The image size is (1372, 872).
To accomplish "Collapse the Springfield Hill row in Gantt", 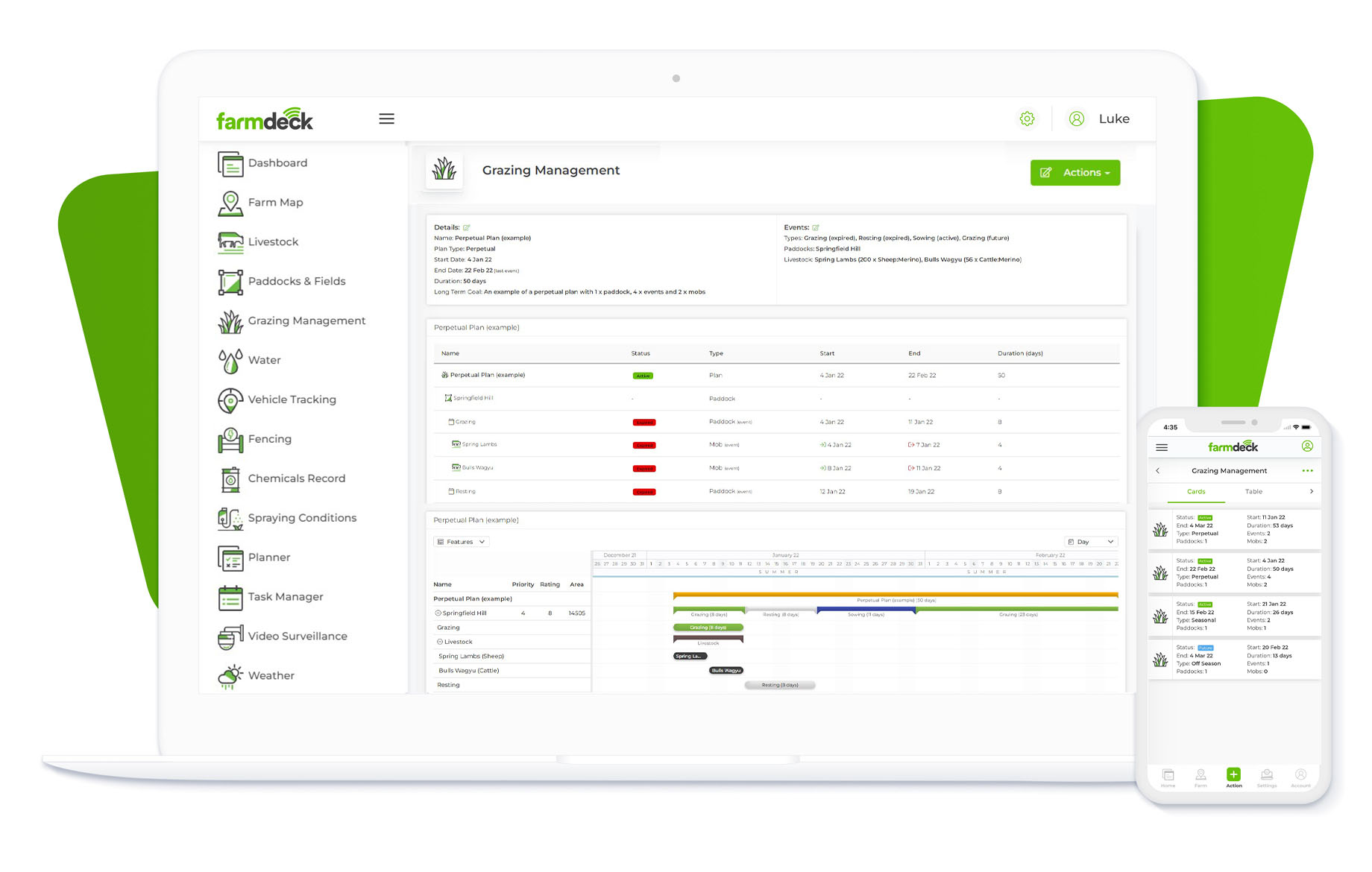I will pos(438,613).
